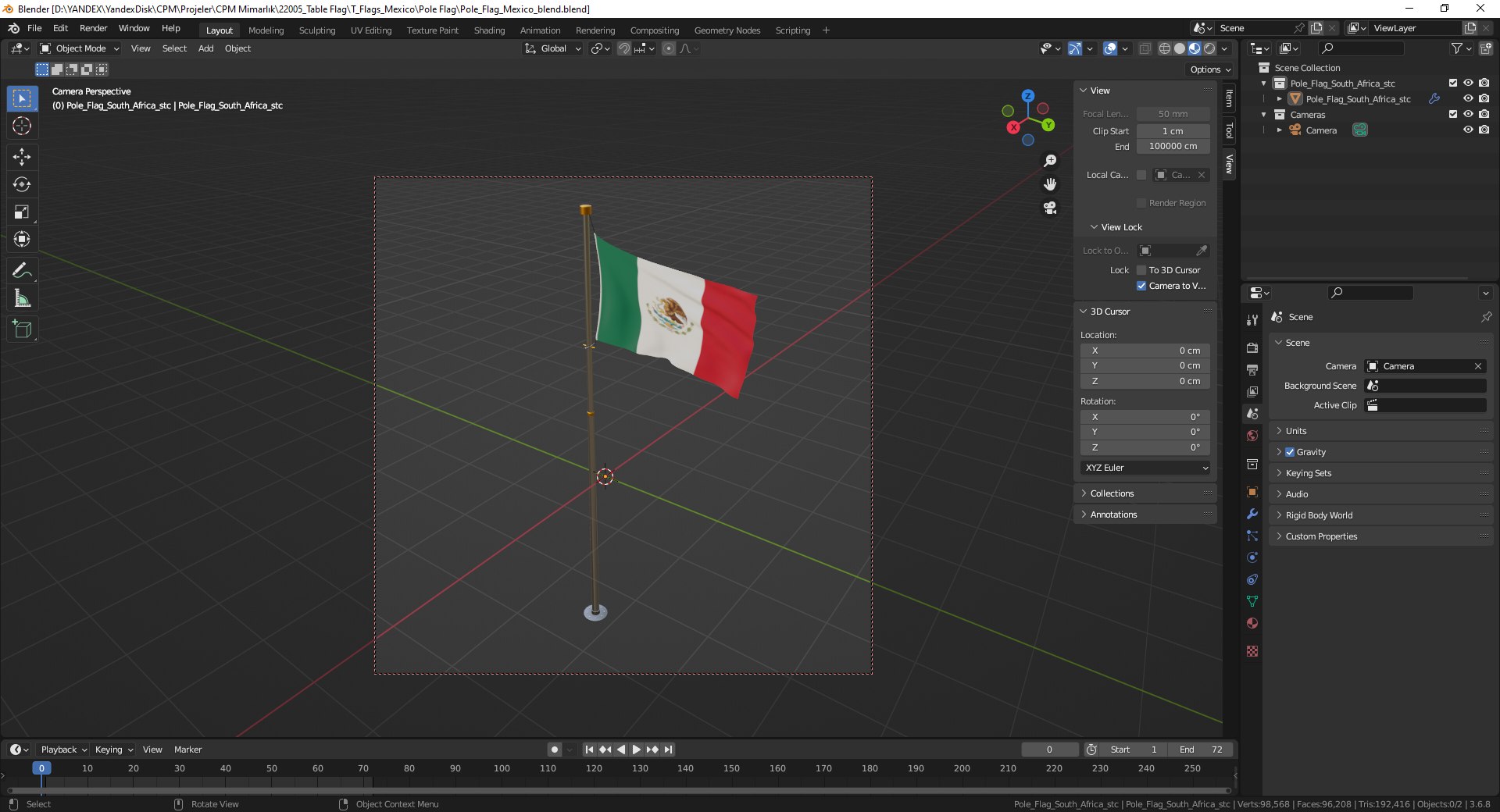1500x812 pixels.
Task: Switch to Wireframe viewport shading
Action: (1165, 48)
